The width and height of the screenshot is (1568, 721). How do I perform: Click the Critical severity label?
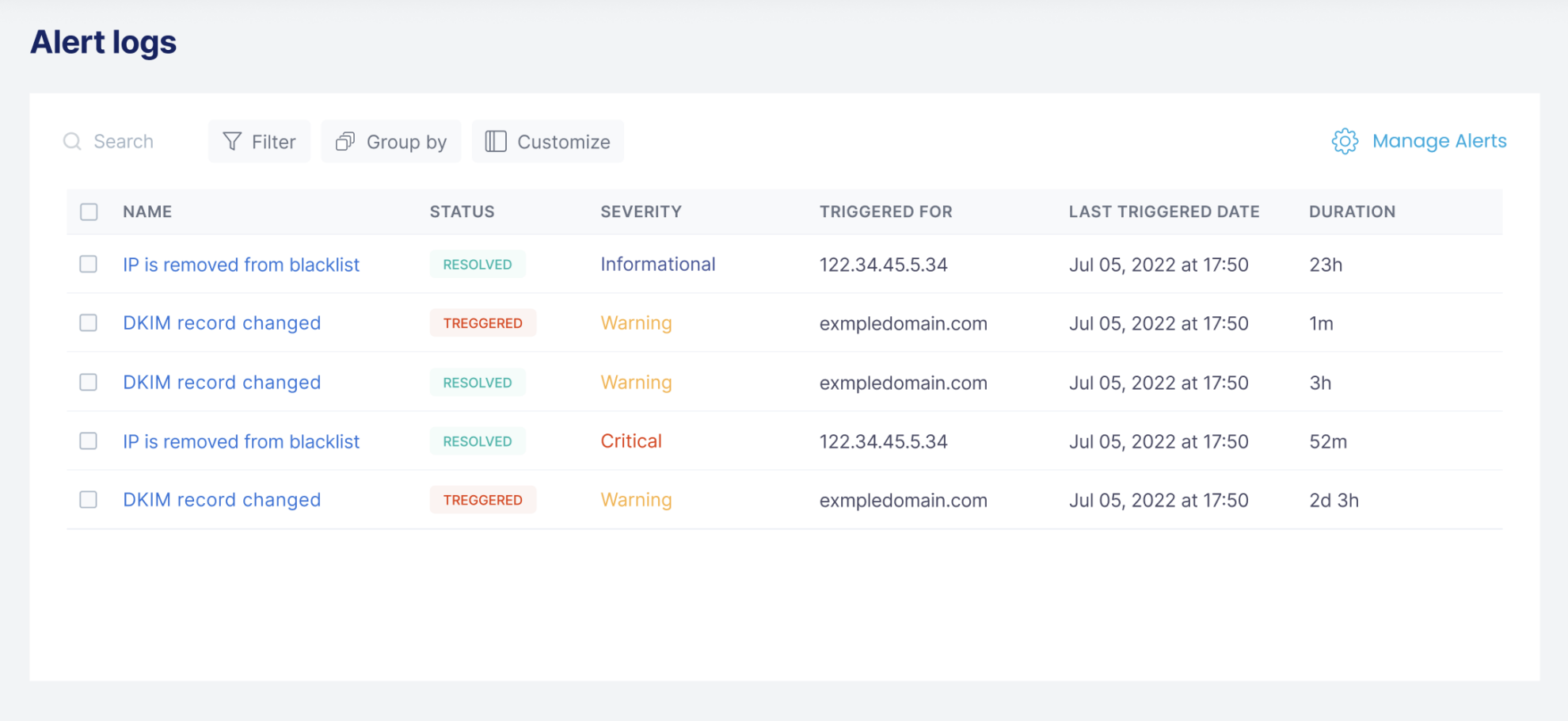tap(631, 441)
